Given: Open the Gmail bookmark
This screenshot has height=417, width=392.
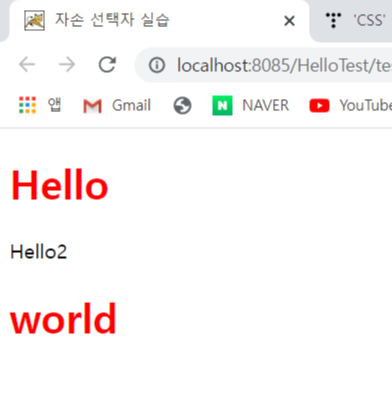Looking at the screenshot, I should [x=117, y=105].
